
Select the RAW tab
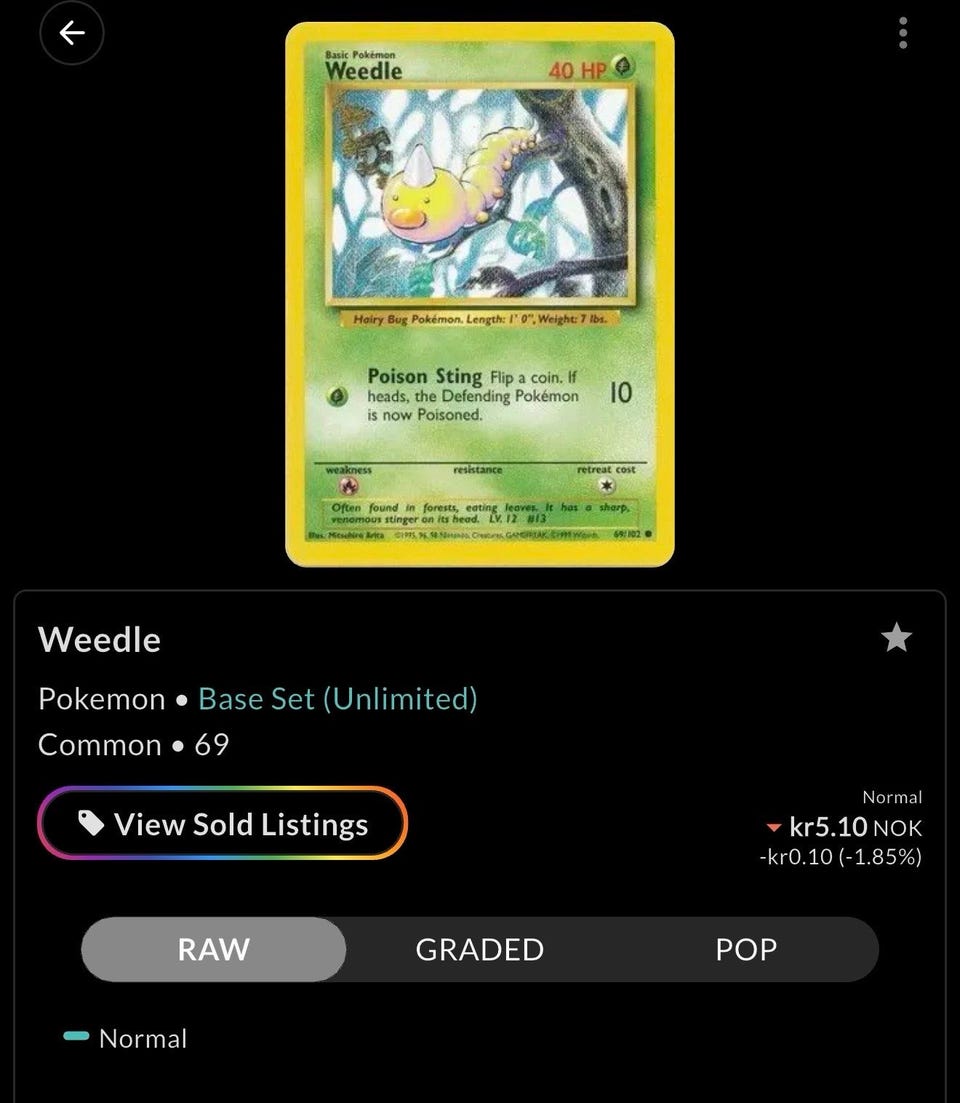(214, 949)
